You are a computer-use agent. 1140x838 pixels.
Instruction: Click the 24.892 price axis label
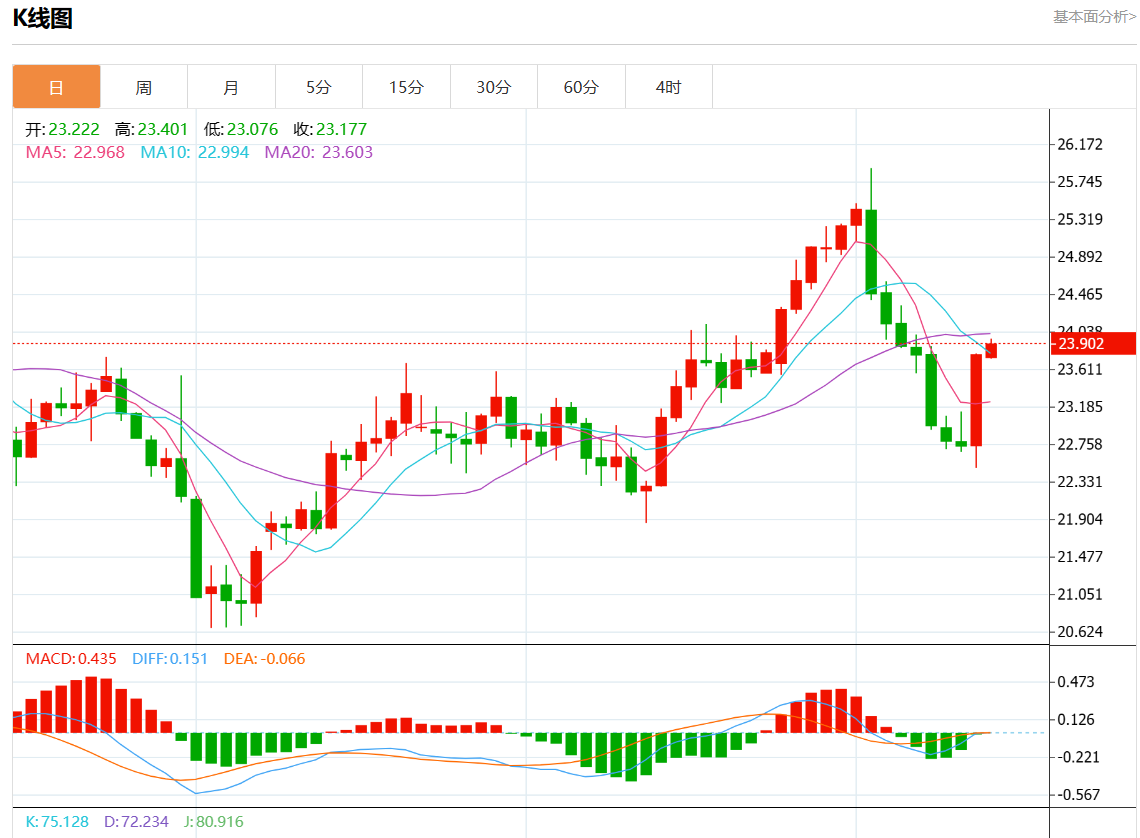[1080, 257]
